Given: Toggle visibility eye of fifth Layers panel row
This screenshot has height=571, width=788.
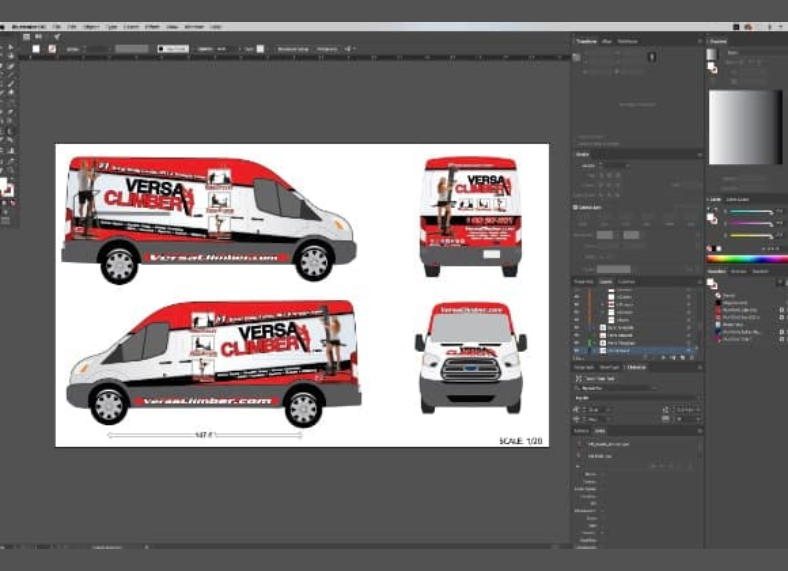Looking at the screenshot, I should 576,320.
